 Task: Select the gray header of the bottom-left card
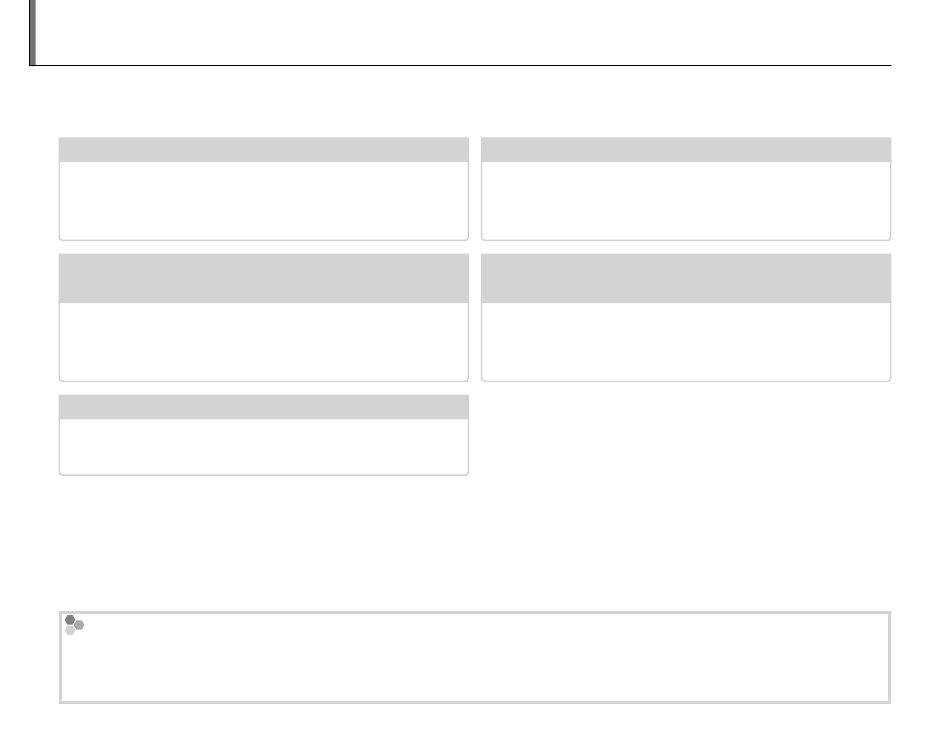pos(264,407)
